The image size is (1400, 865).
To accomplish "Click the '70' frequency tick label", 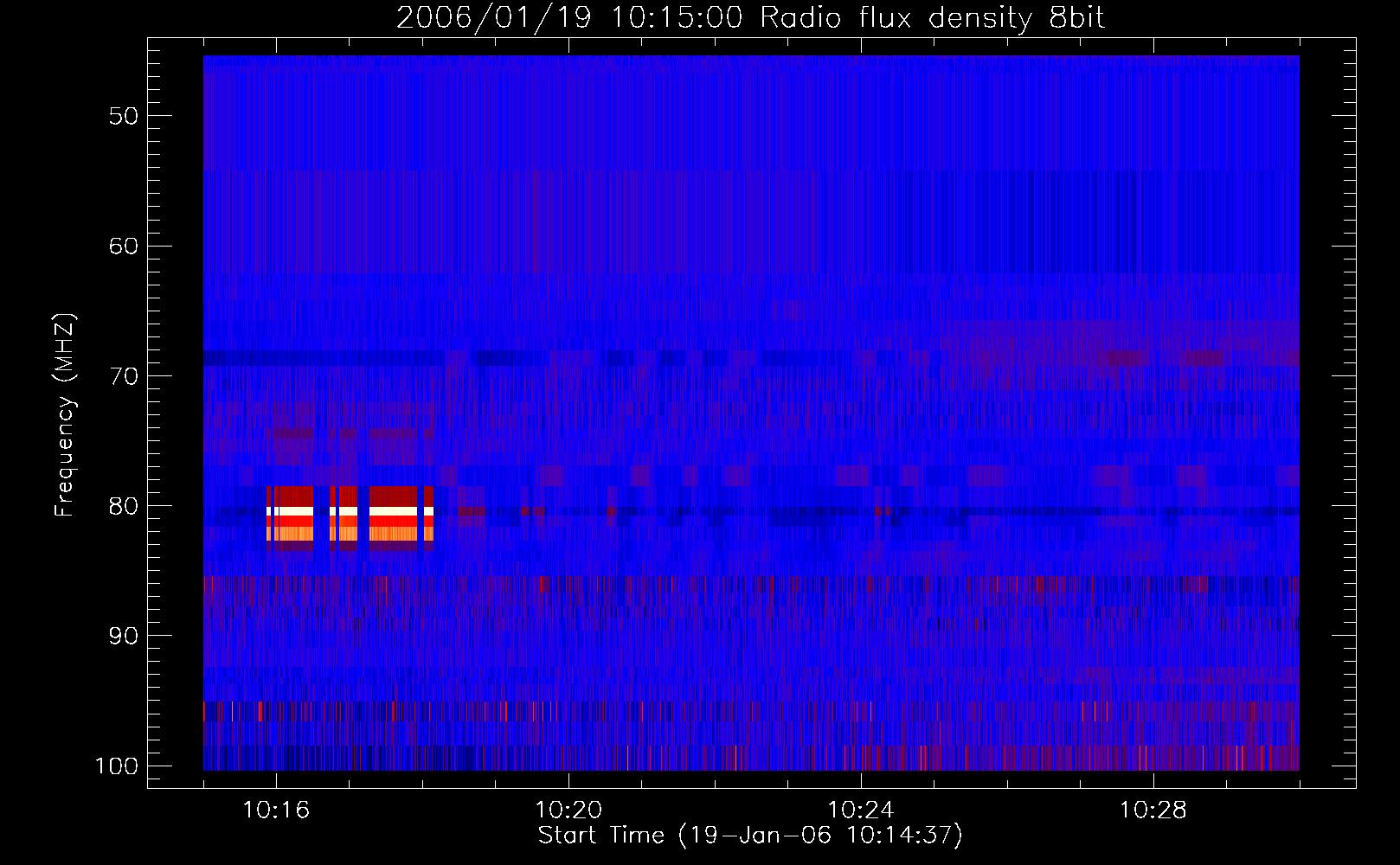I will (x=124, y=376).
